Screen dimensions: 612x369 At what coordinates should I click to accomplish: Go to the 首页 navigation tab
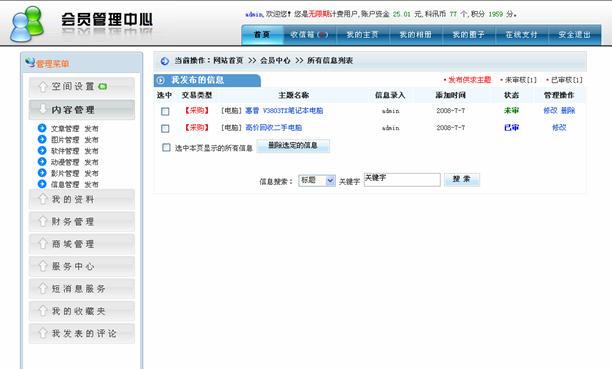tap(262, 35)
